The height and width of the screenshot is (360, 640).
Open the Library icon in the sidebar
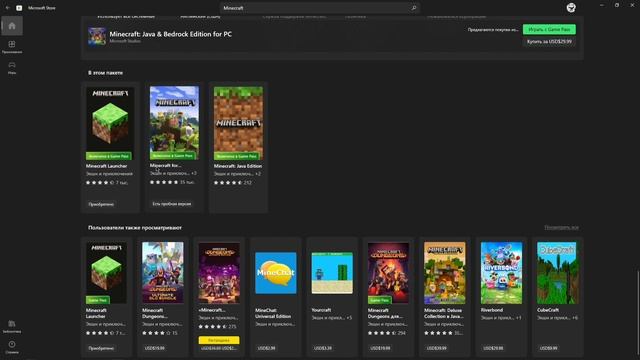click(x=12, y=326)
